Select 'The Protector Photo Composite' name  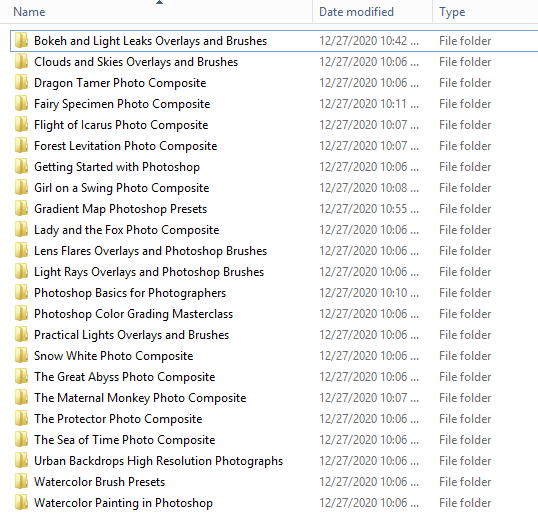[x=118, y=419]
